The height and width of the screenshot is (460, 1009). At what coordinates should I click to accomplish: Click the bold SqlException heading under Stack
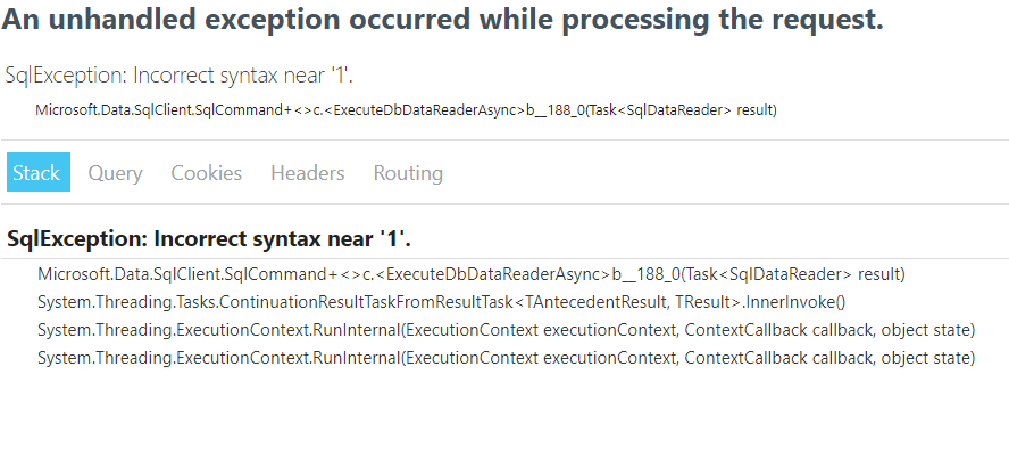tap(208, 239)
